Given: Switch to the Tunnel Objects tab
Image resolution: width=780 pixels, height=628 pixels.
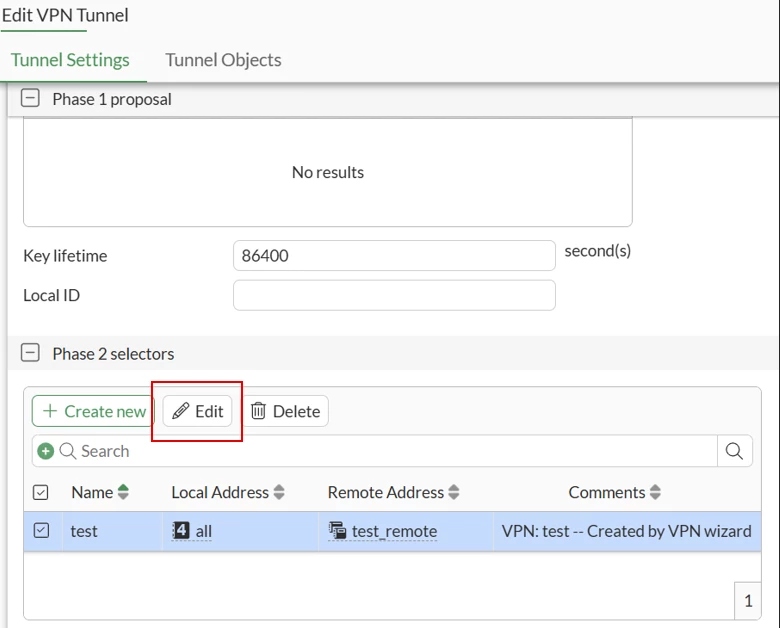Looking at the screenshot, I should [x=223, y=60].
